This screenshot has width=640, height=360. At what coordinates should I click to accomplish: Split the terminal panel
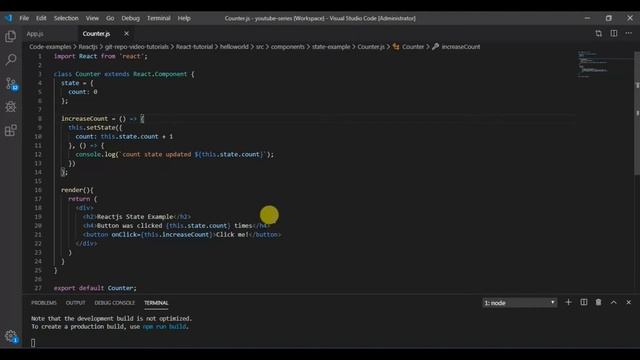[x=584, y=302]
